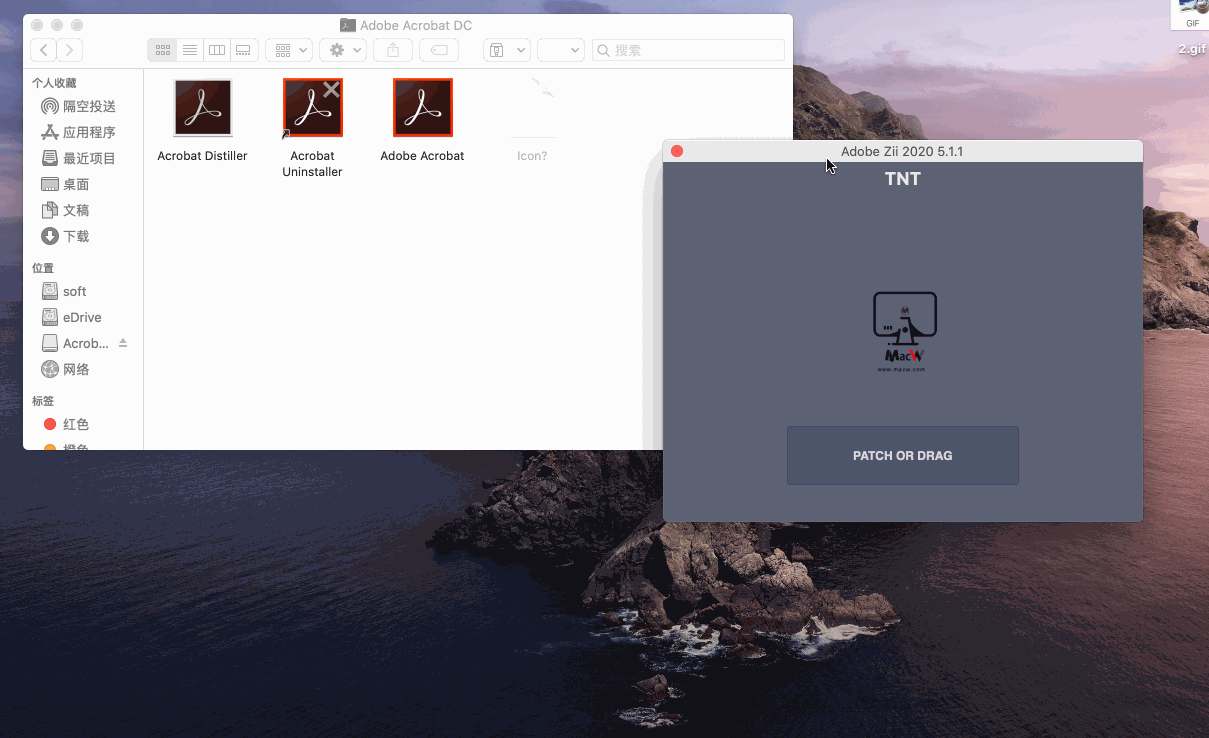Eject the Acrob... mounted volume

click(x=123, y=343)
